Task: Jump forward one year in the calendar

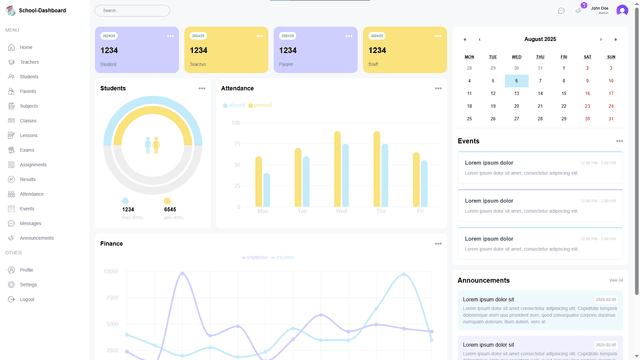Action: coord(616,40)
